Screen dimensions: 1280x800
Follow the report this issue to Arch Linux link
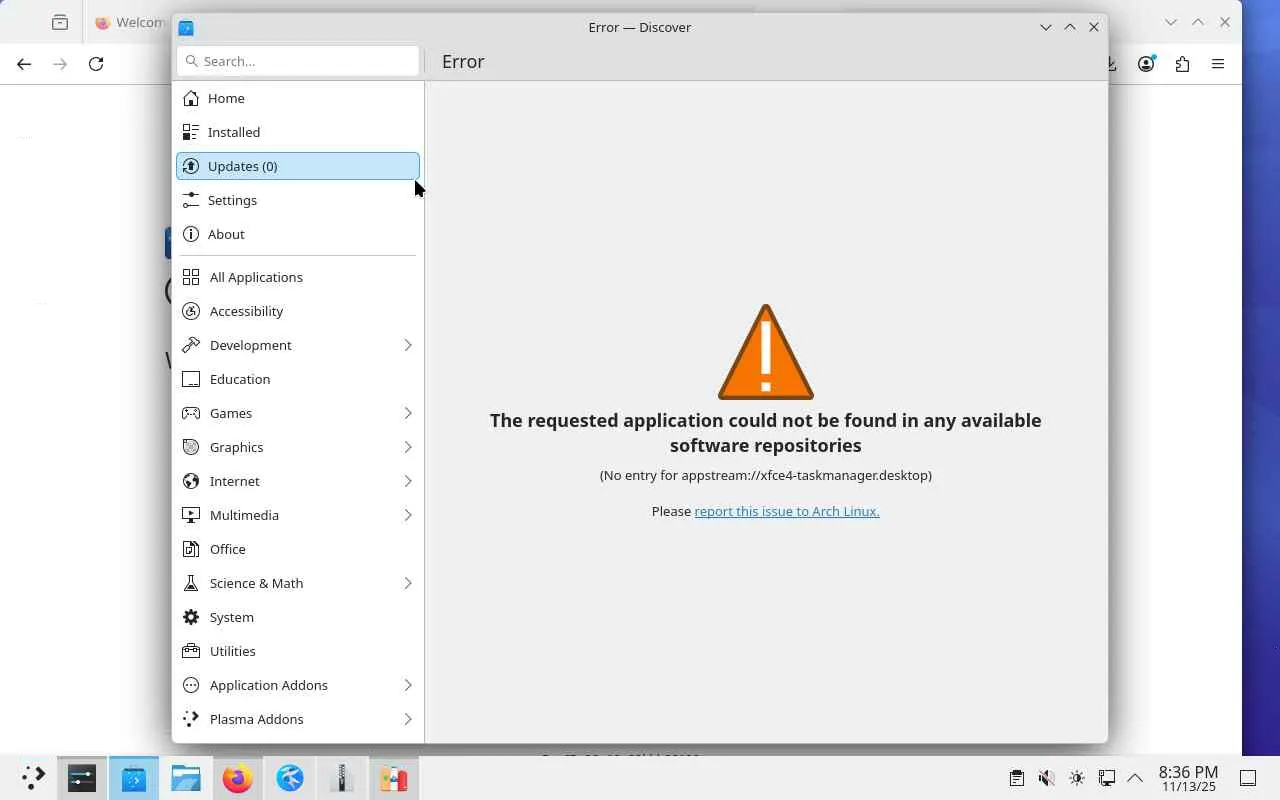(787, 511)
